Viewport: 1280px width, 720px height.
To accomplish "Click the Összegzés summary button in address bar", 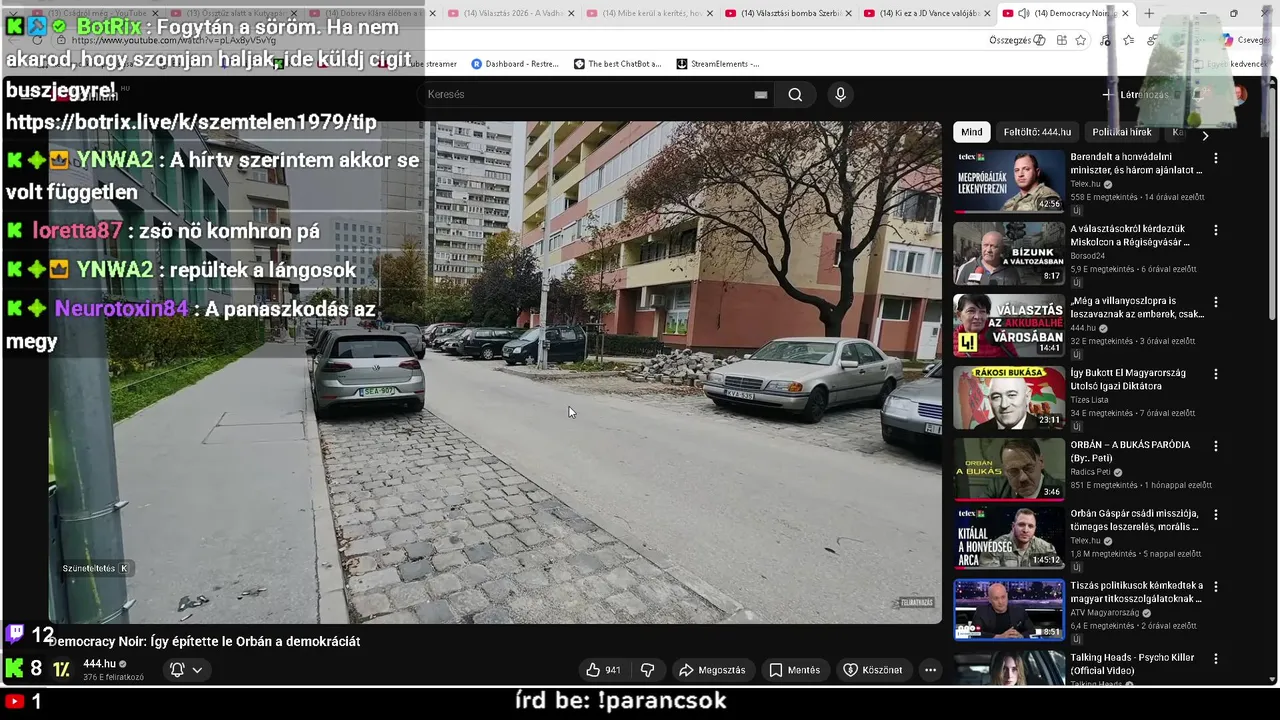I will (x=1017, y=40).
